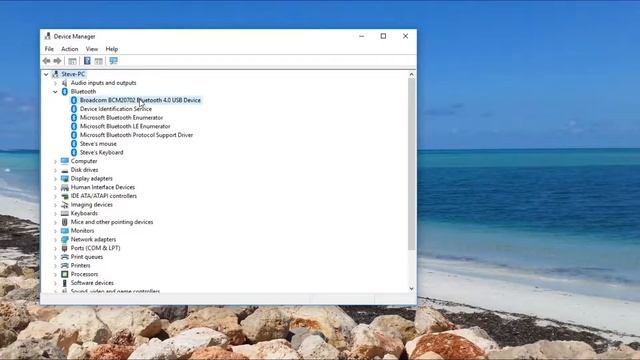This screenshot has width=640, height=360.
Task: Expand the Disk drives category
Action: click(55, 170)
